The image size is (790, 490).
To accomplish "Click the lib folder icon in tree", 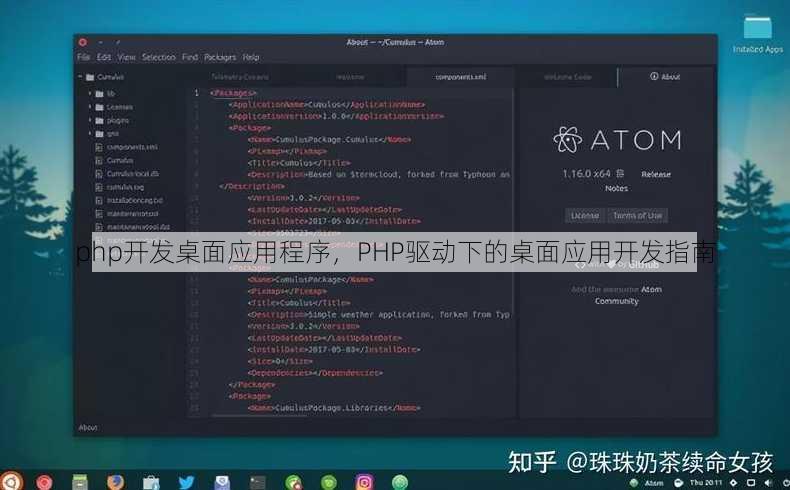I will pyautogui.click(x=99, y=94).
